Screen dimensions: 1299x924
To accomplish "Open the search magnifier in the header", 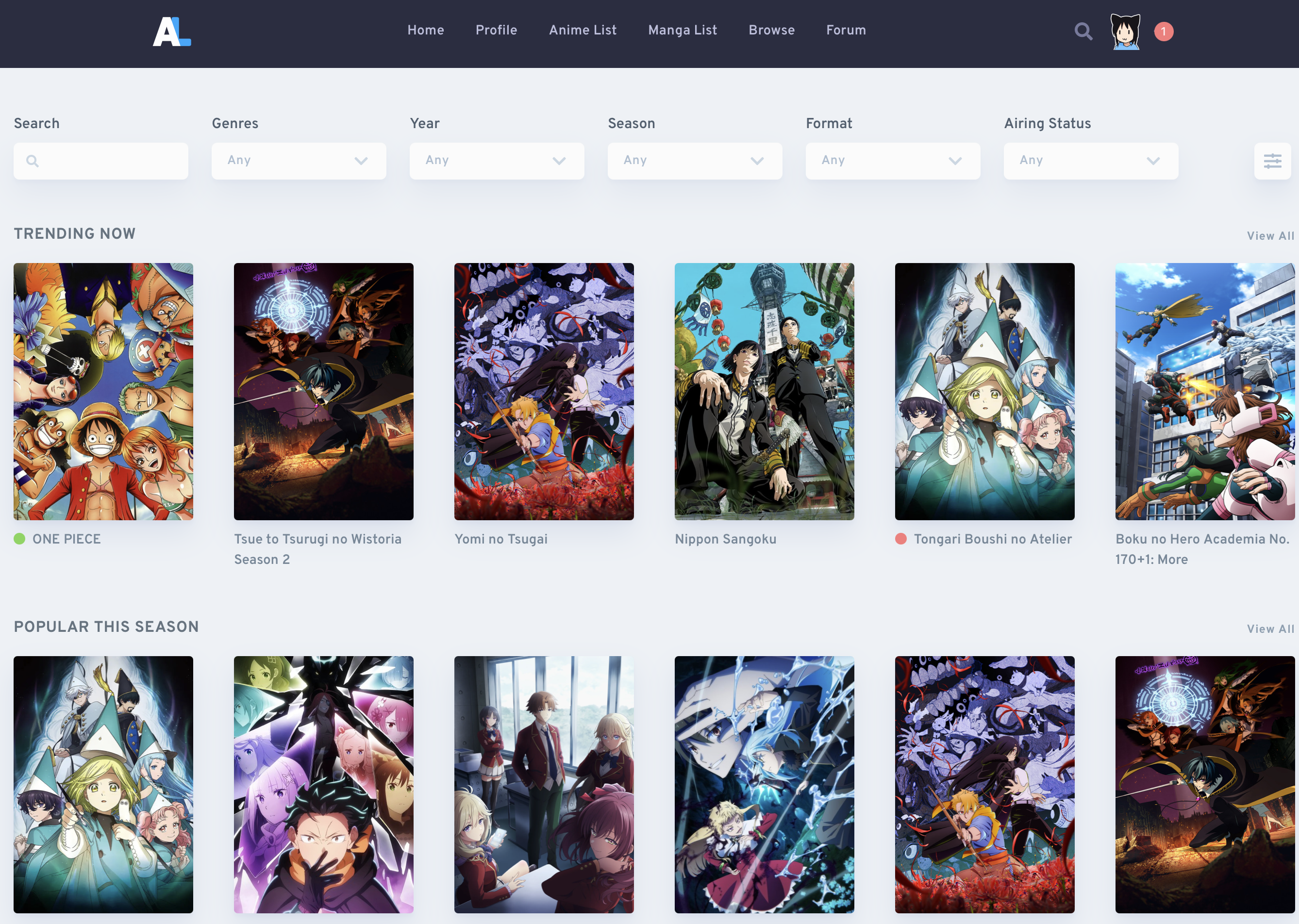I will point(1083,31).
